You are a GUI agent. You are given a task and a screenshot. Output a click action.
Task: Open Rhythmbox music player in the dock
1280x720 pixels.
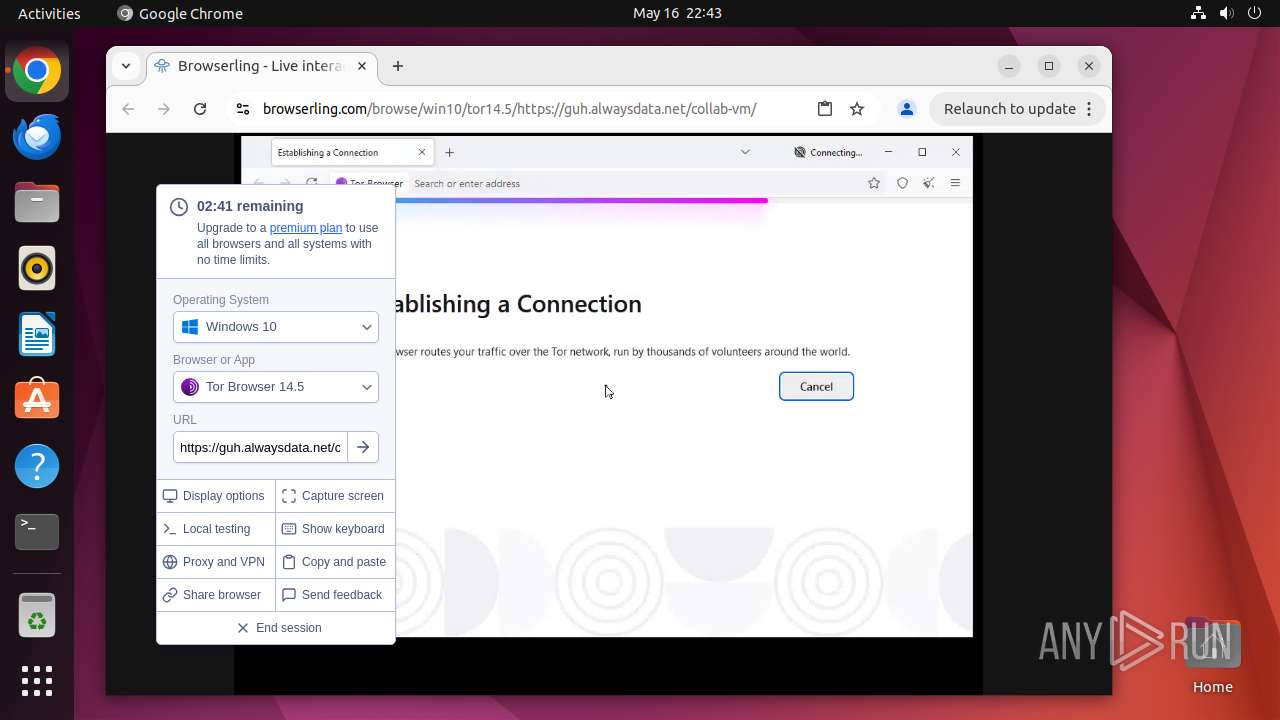37,269
